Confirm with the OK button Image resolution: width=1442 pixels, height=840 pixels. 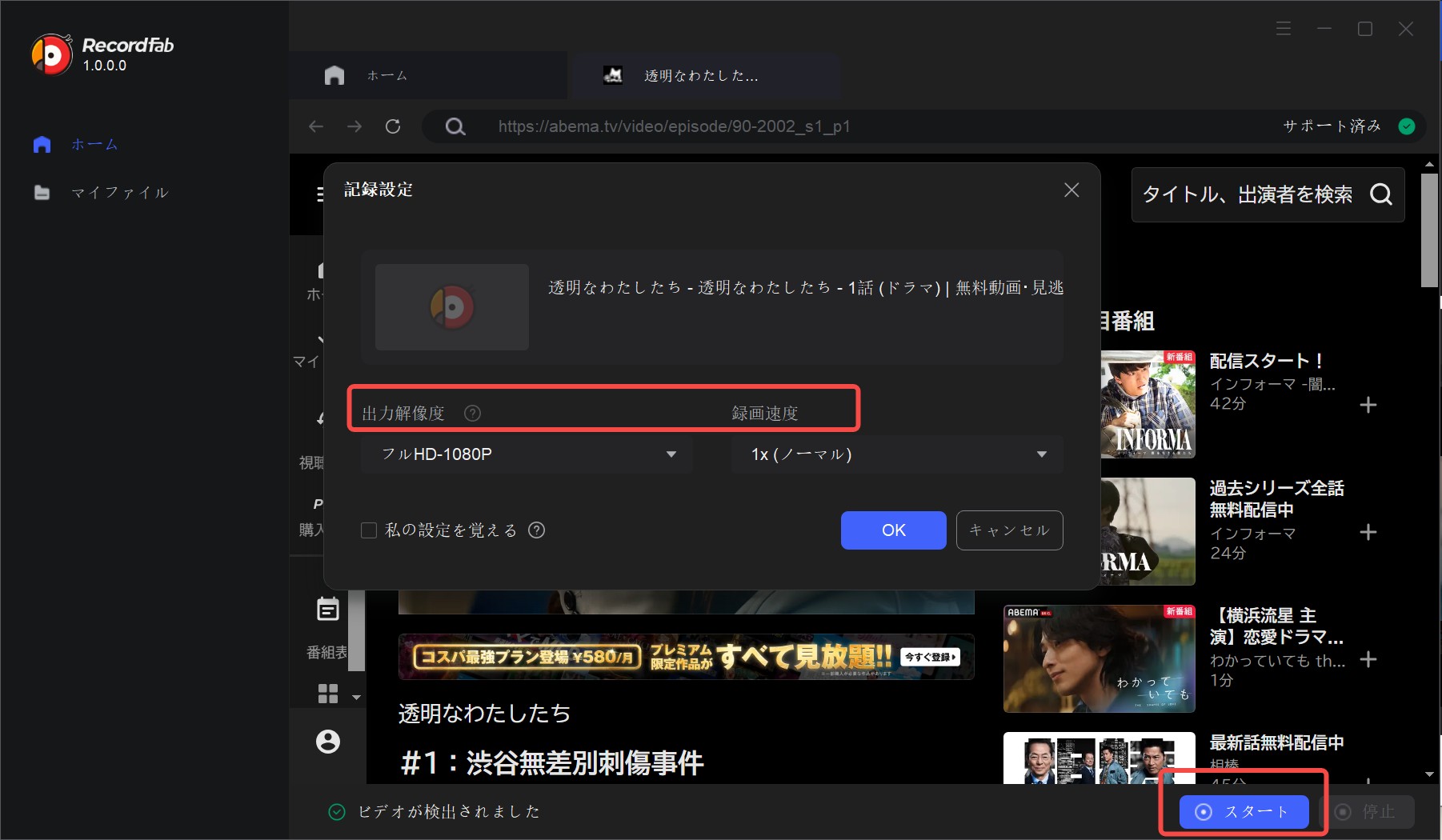[x=893, y=530]
